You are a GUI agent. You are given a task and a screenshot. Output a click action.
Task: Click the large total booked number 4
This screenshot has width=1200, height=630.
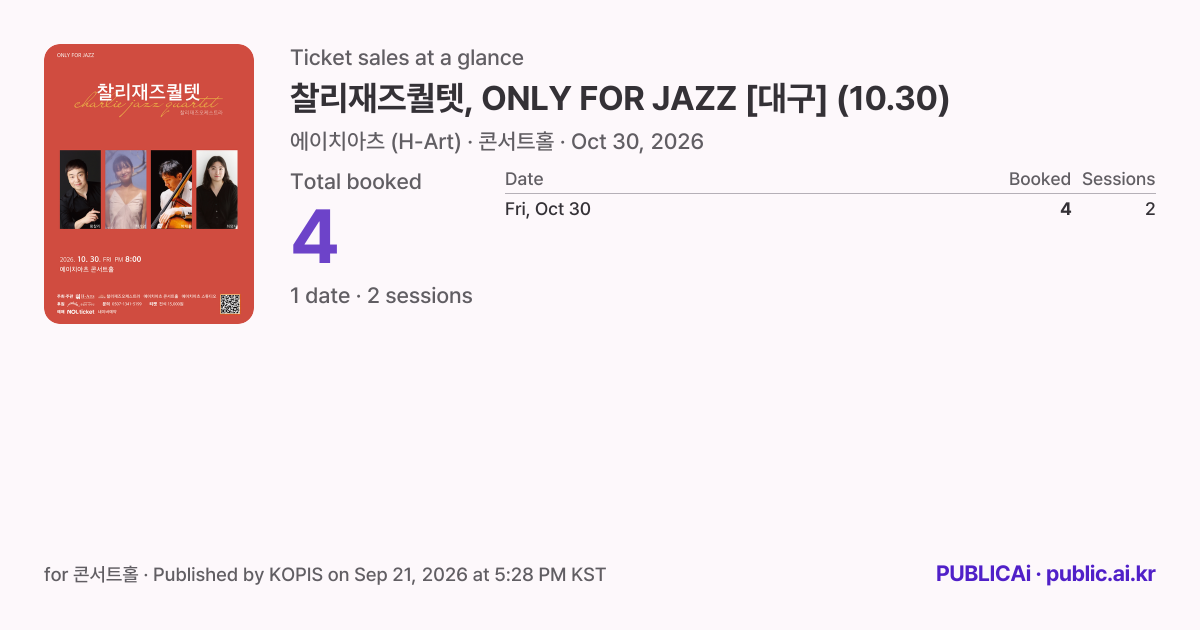[314, 237]
